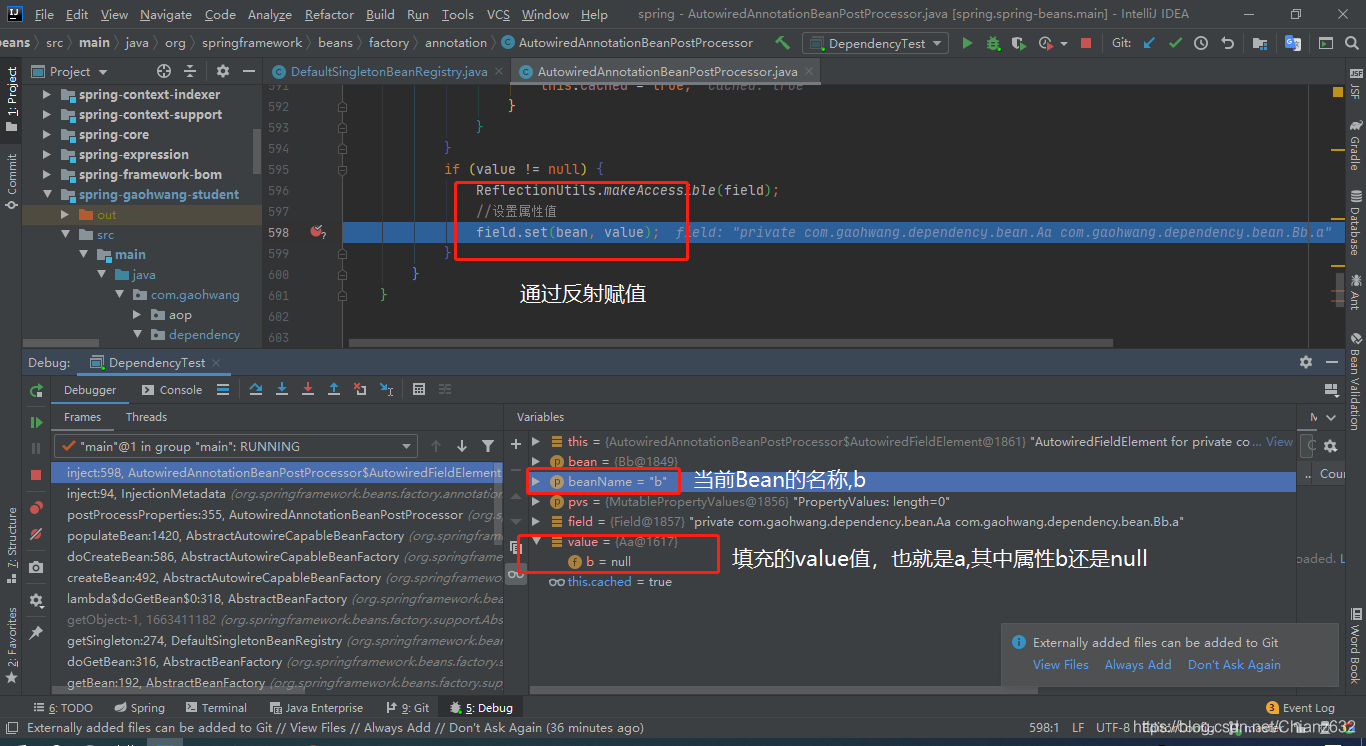Switch to Threads tab

(x=146, y=417)
